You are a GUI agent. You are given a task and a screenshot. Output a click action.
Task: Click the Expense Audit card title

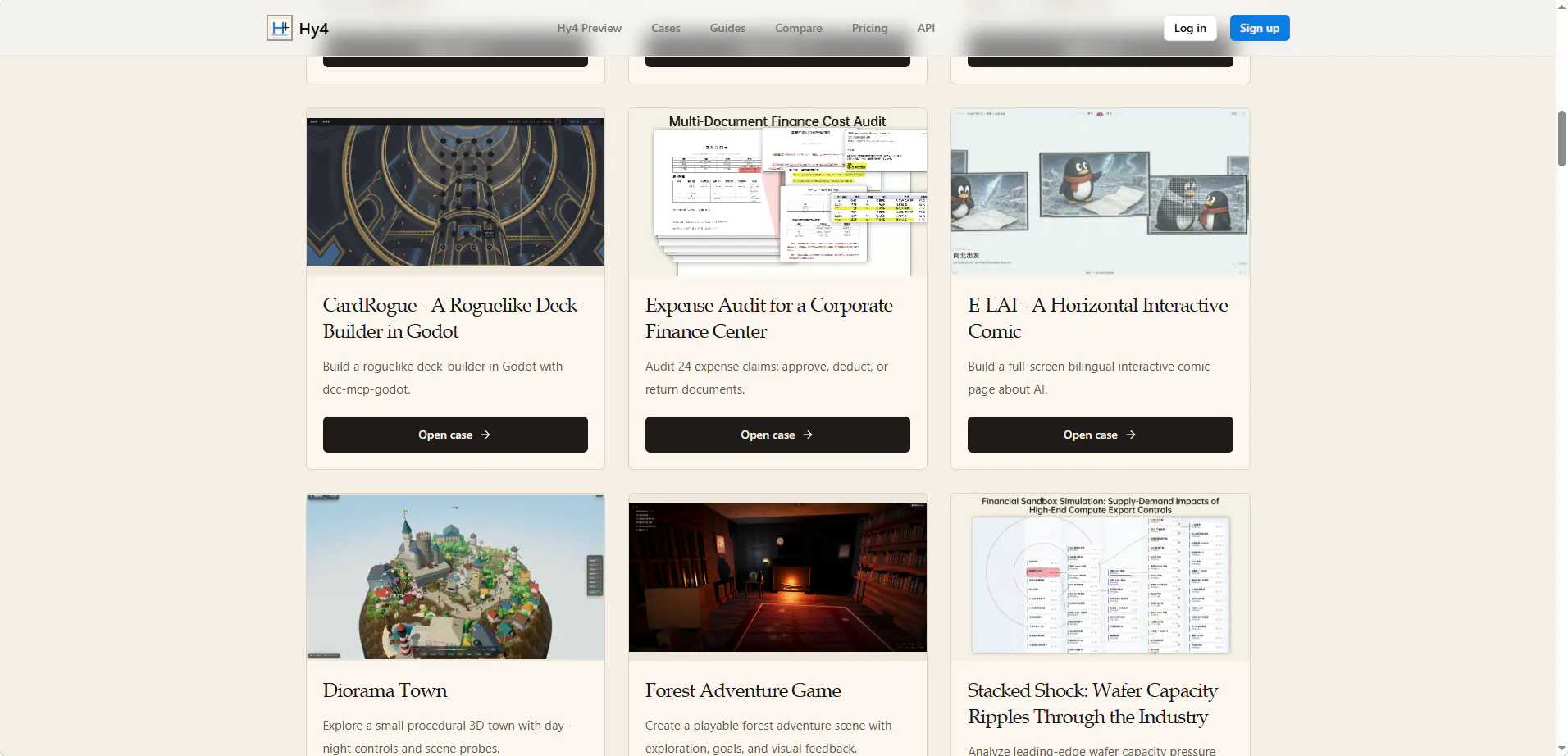pyautogui.click(x=768, y=318)
